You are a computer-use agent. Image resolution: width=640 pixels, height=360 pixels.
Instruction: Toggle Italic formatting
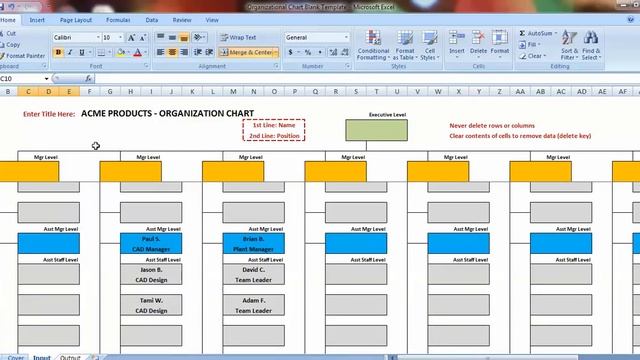coord(70,52)
